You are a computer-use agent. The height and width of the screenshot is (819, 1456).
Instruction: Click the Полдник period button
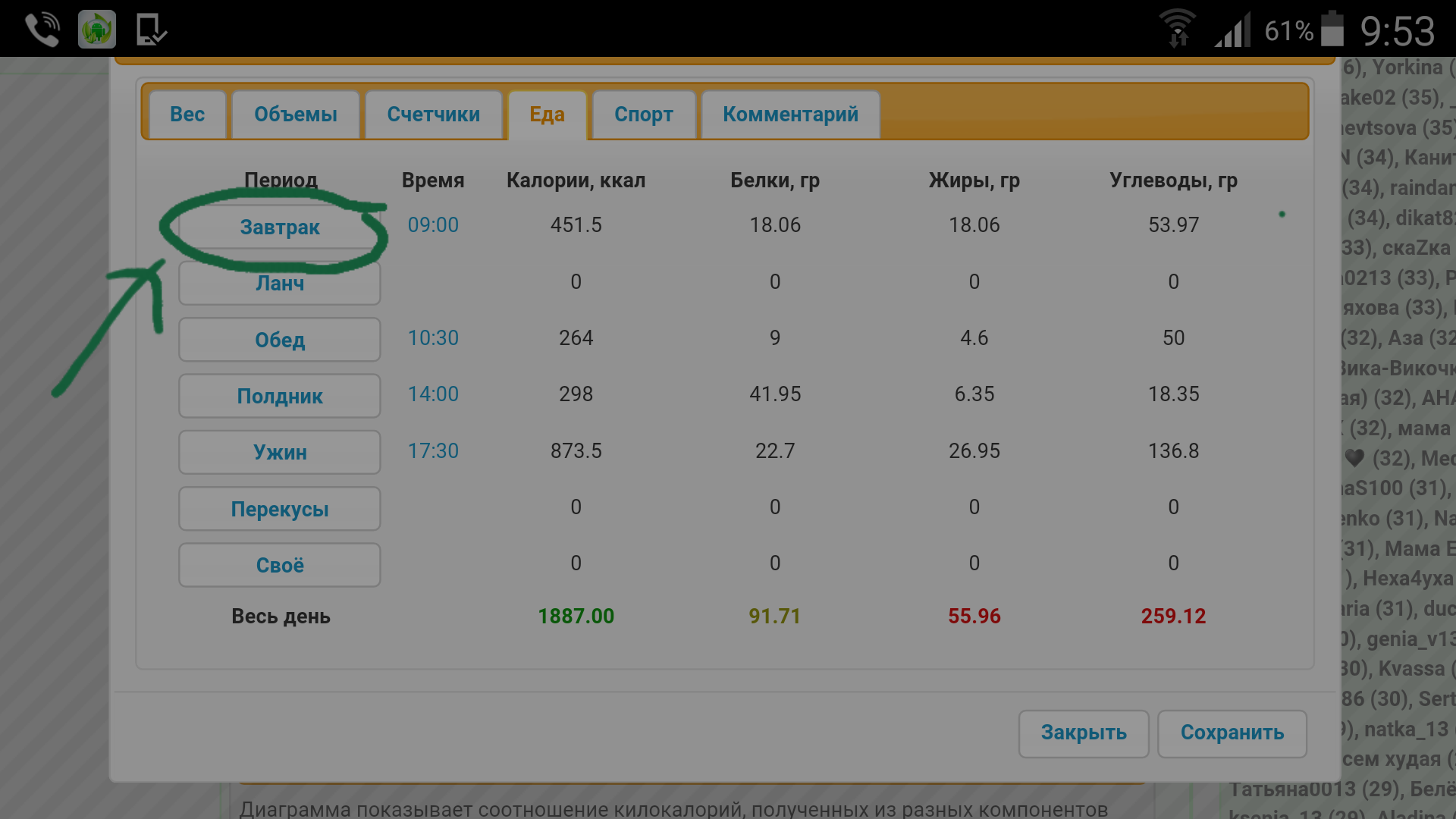pyautogui.click(x=279, y=396)
